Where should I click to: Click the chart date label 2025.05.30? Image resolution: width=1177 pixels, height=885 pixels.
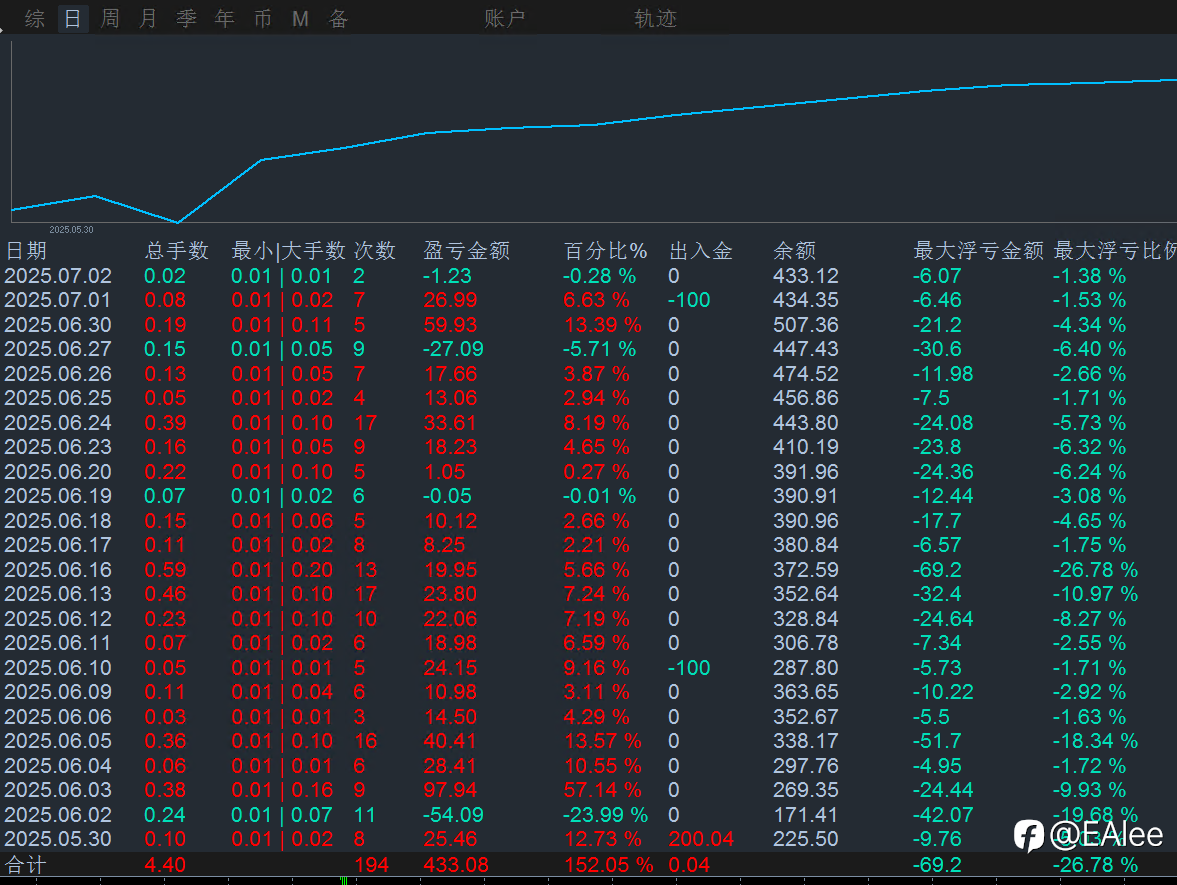coord(71,230)
